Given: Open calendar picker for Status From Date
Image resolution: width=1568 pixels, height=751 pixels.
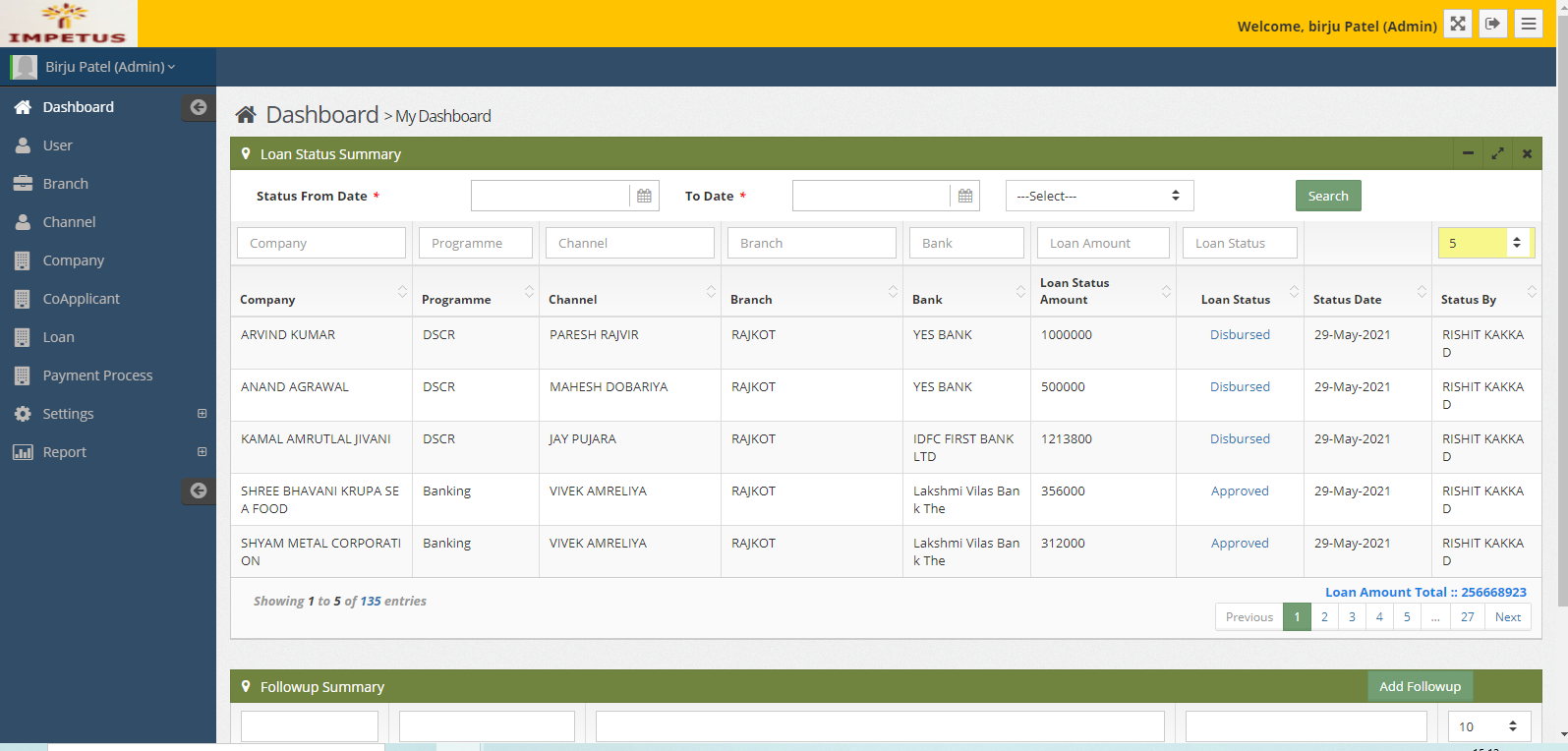Looking at the screenshot, I should [644, 196].
